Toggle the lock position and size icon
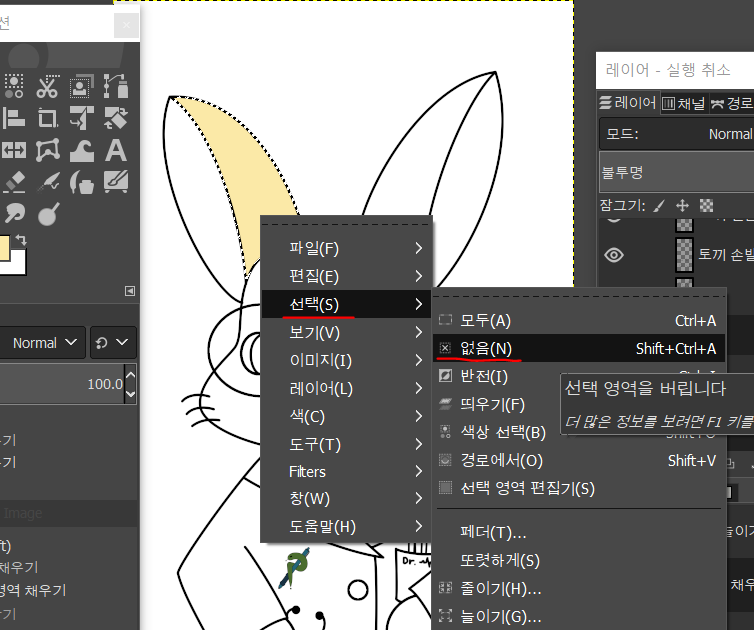This screenshot has height=630, width=754. (682, 206)
